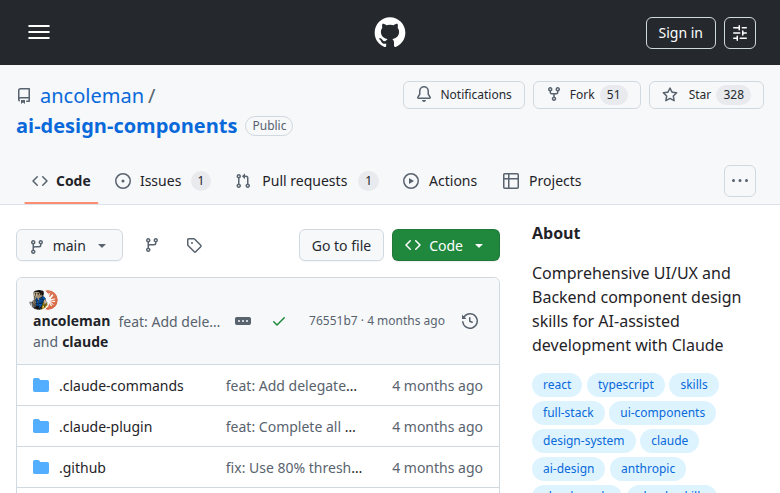Select the full-stack topic tag
The height and width of the screenshot is (493, 780).
click(x=568, y=413)
